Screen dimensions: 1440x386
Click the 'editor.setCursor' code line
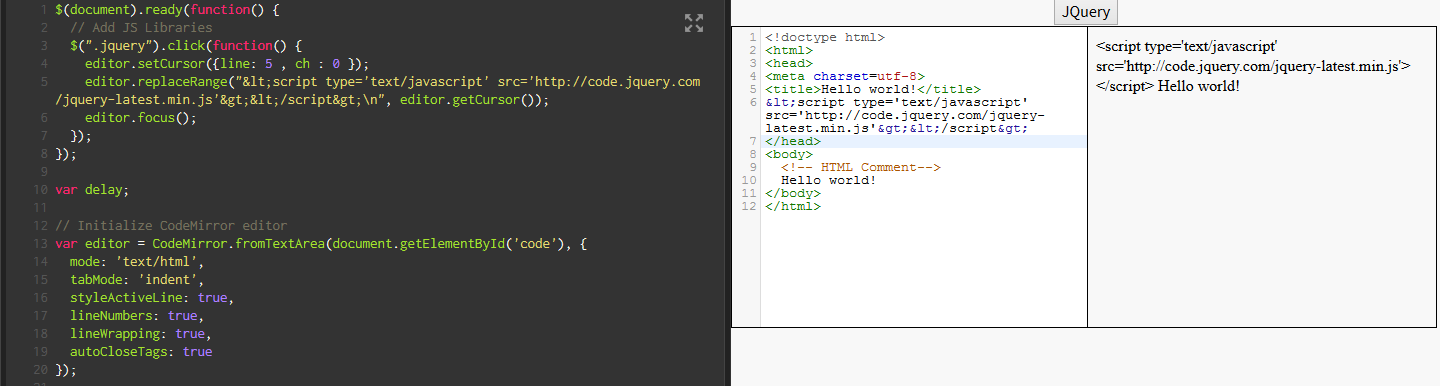click(x=227, y=64)
